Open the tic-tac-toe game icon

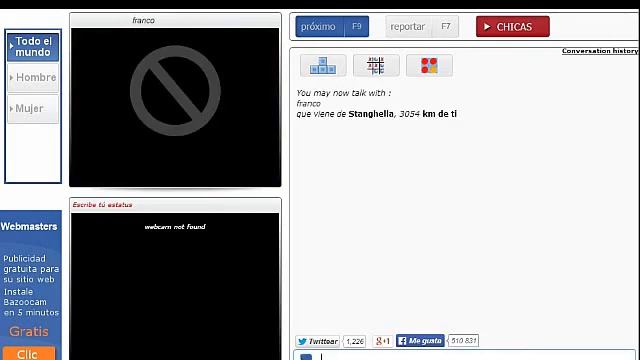click(x=376, y=65)
